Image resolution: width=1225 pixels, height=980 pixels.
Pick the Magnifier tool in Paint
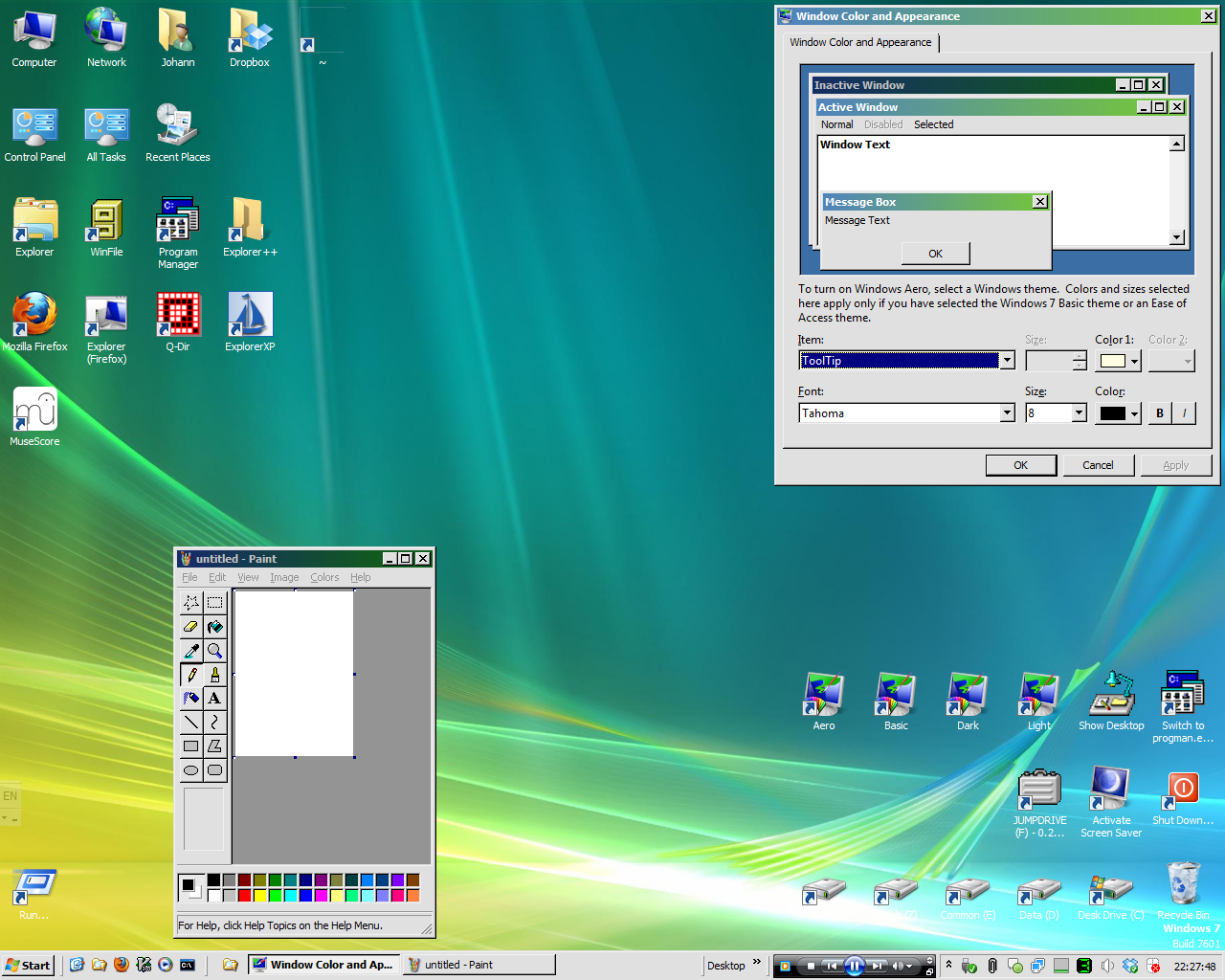coord(214,650)
